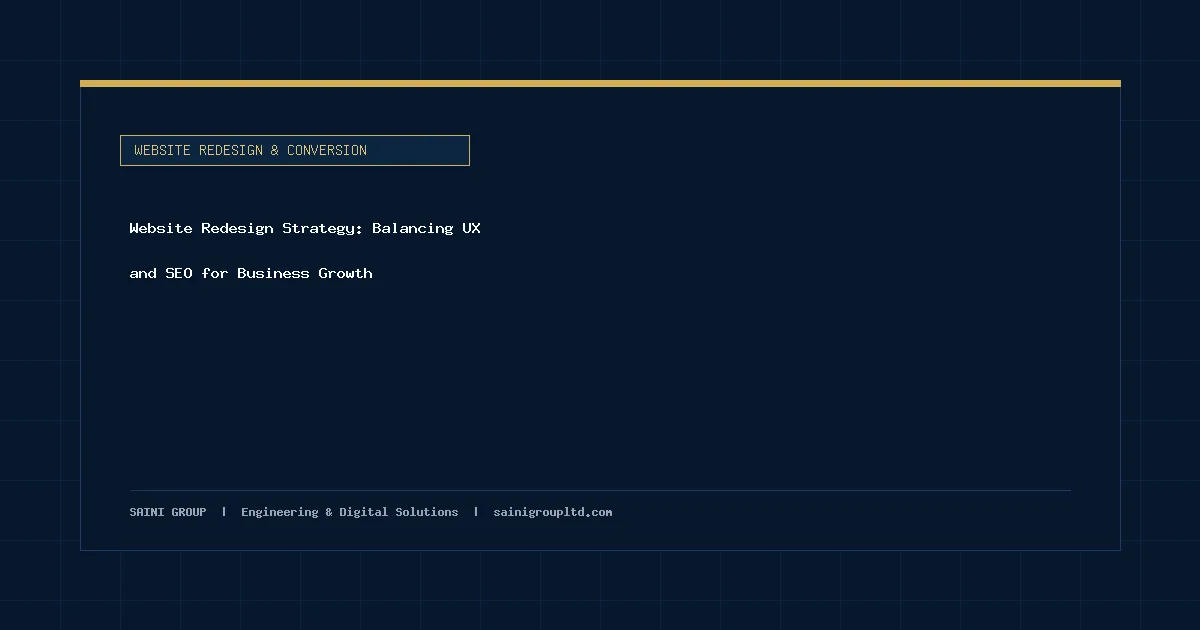This screenshot has height=630, width=1200.
Task: Click the word CONVERSION in the tag
Action: 327,150
